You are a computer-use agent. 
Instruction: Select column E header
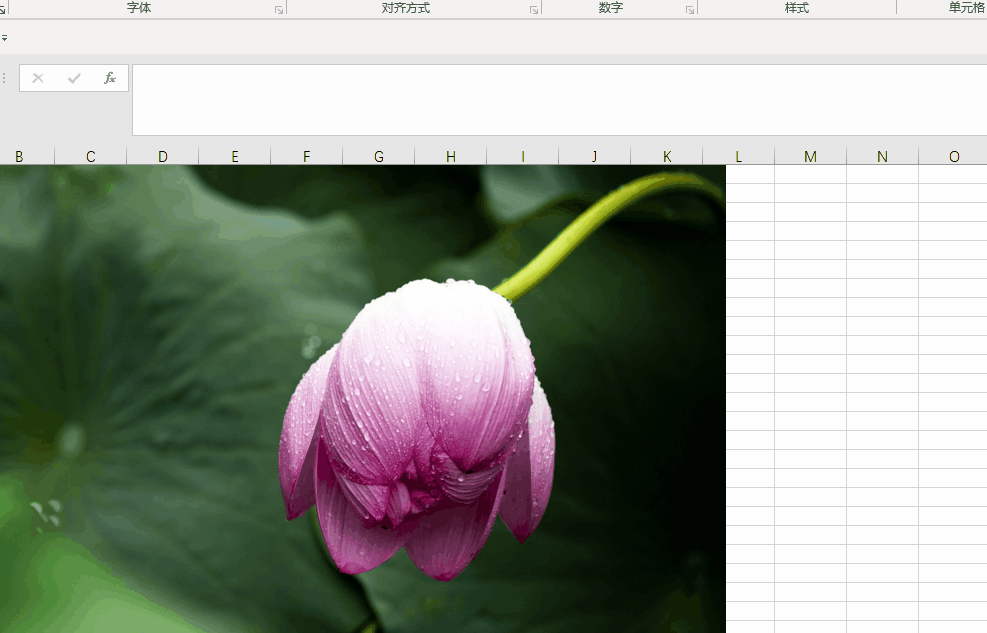[235, 156]
